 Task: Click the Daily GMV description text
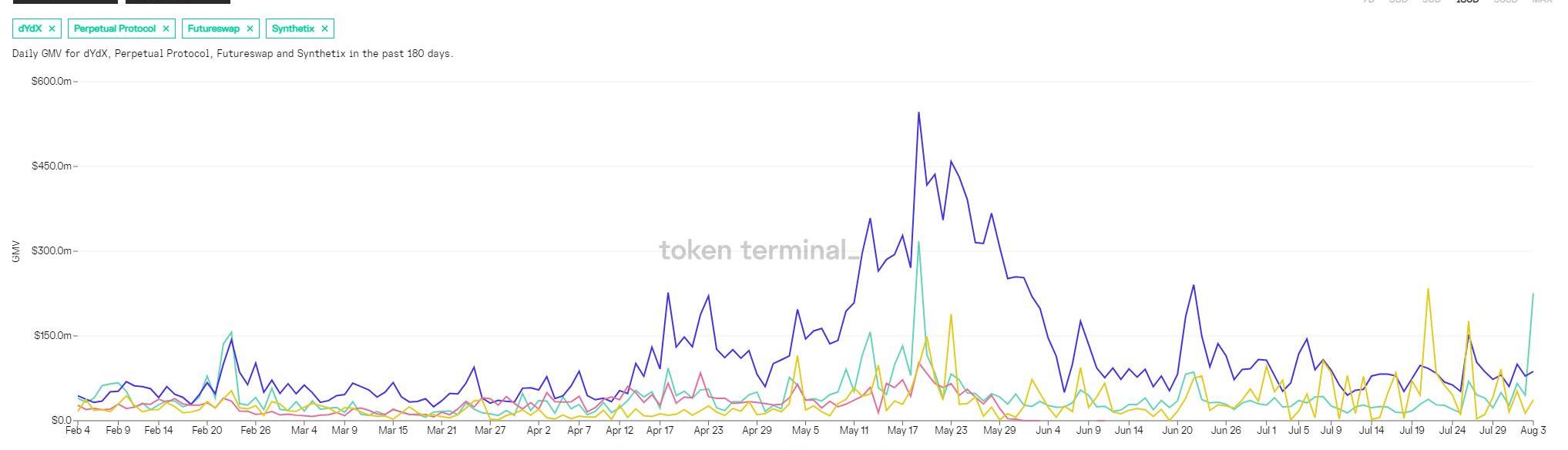233,54
